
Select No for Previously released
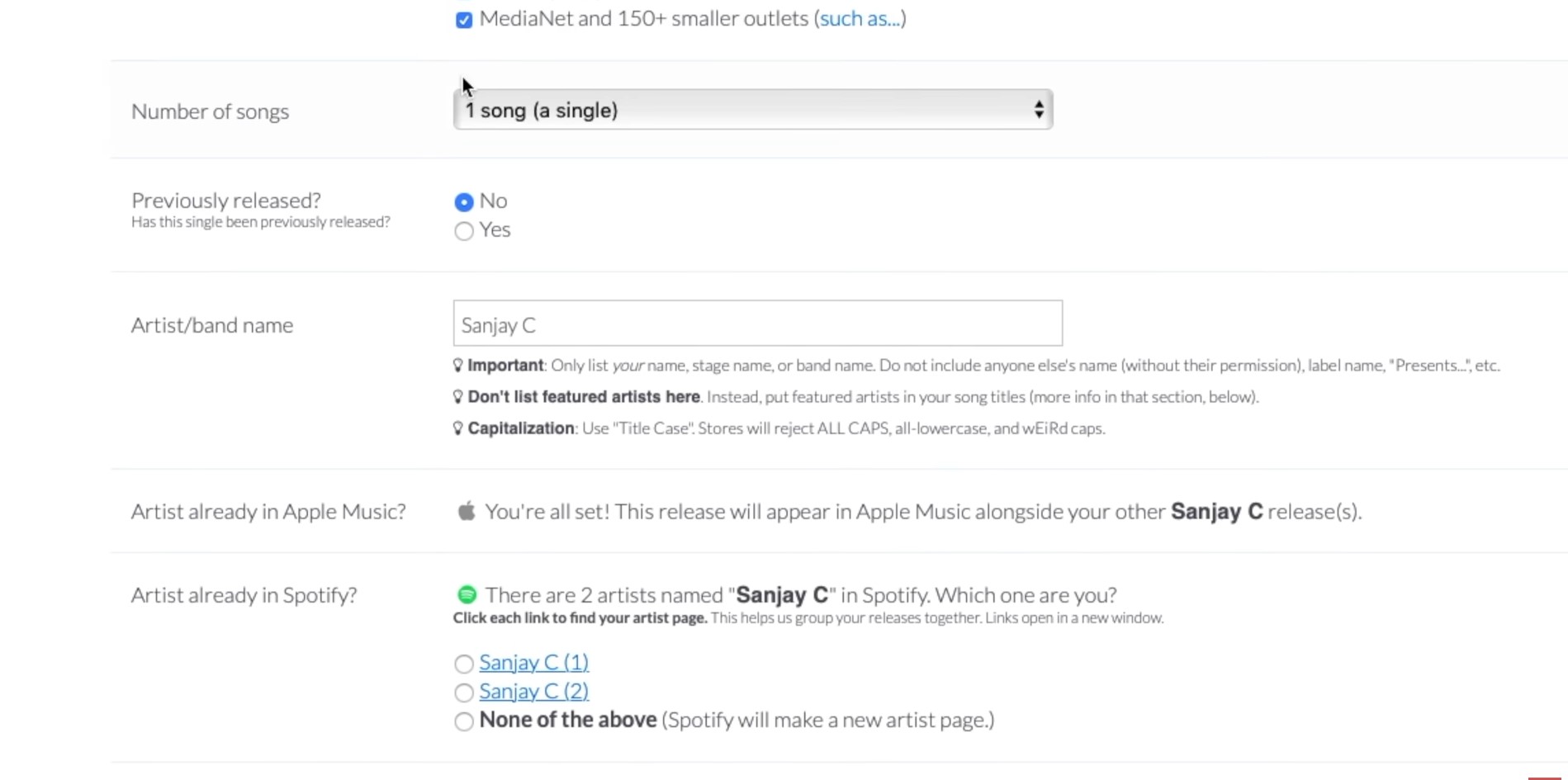pos(464,201)
